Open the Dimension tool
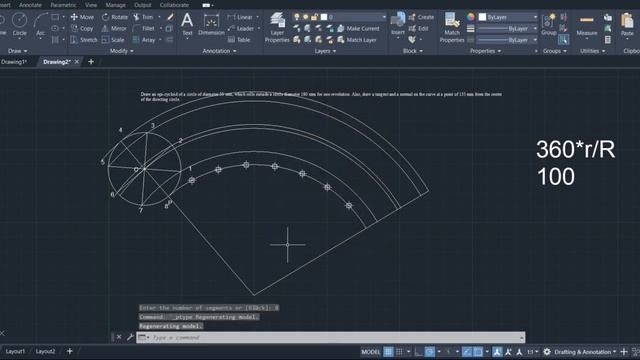 pyautogui.click(x=211, y=24)
